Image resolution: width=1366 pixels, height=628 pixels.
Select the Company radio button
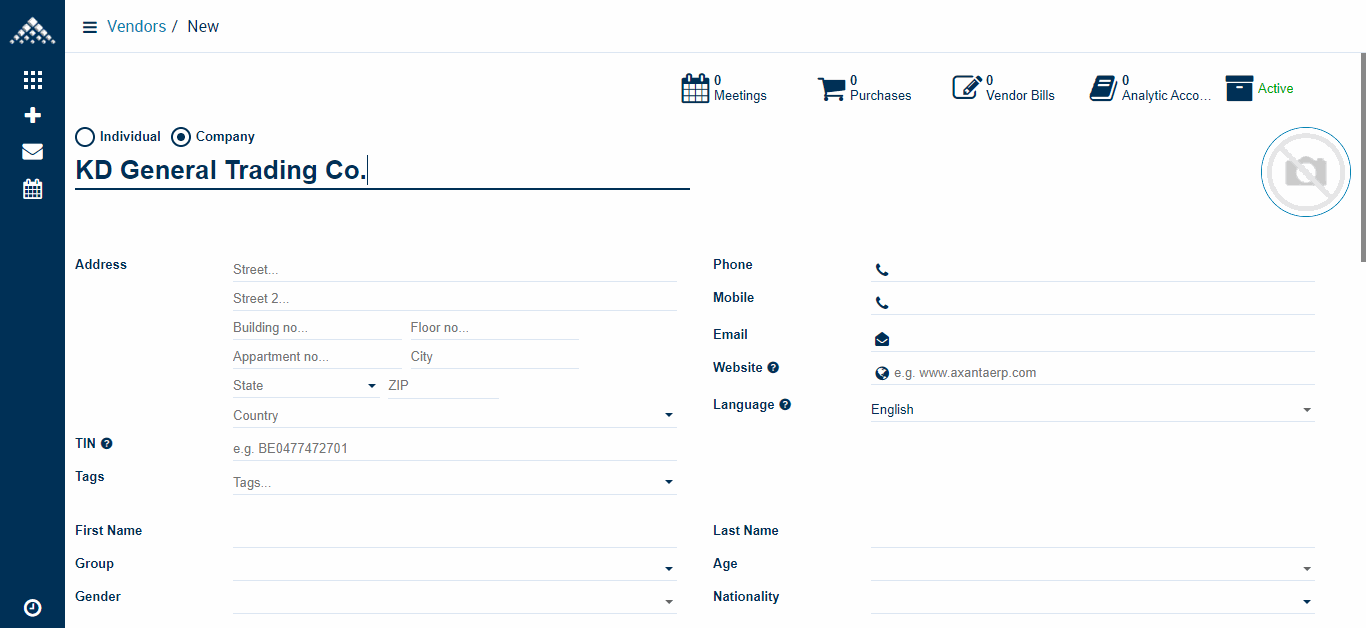[x=181, y=137]
